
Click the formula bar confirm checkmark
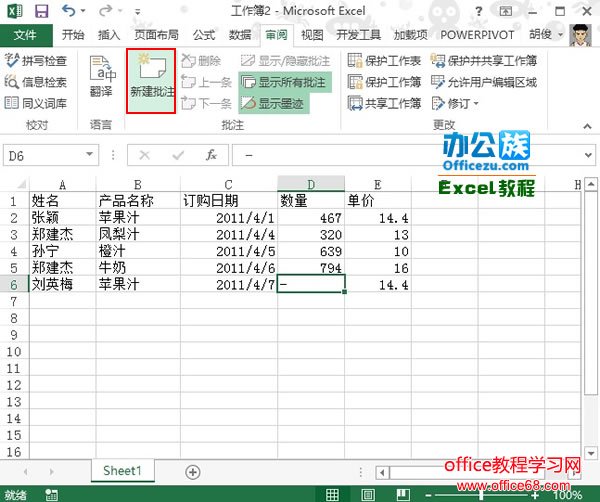(x=178, y=155)
